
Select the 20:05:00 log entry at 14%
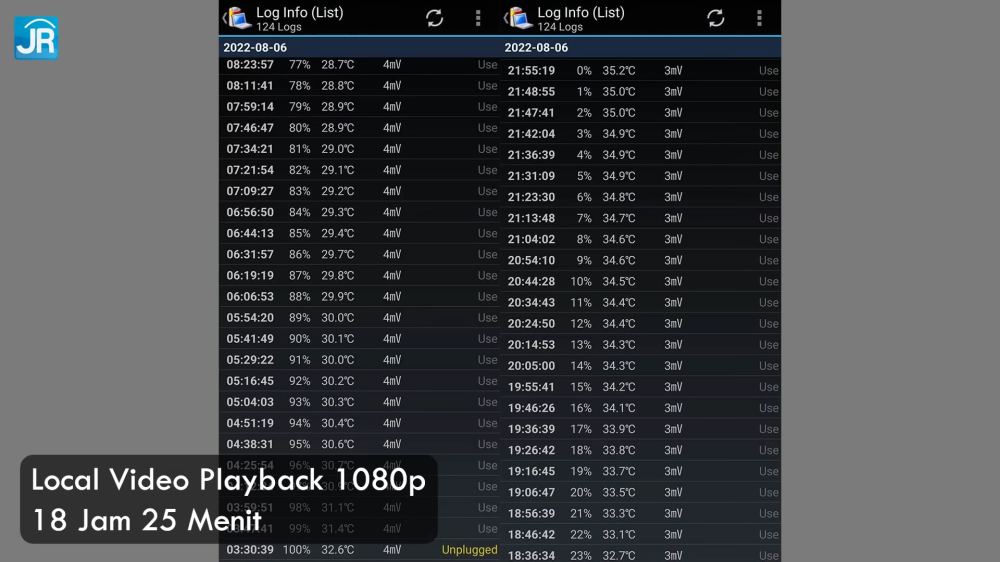pyautogui.click(x=640, y=366)
